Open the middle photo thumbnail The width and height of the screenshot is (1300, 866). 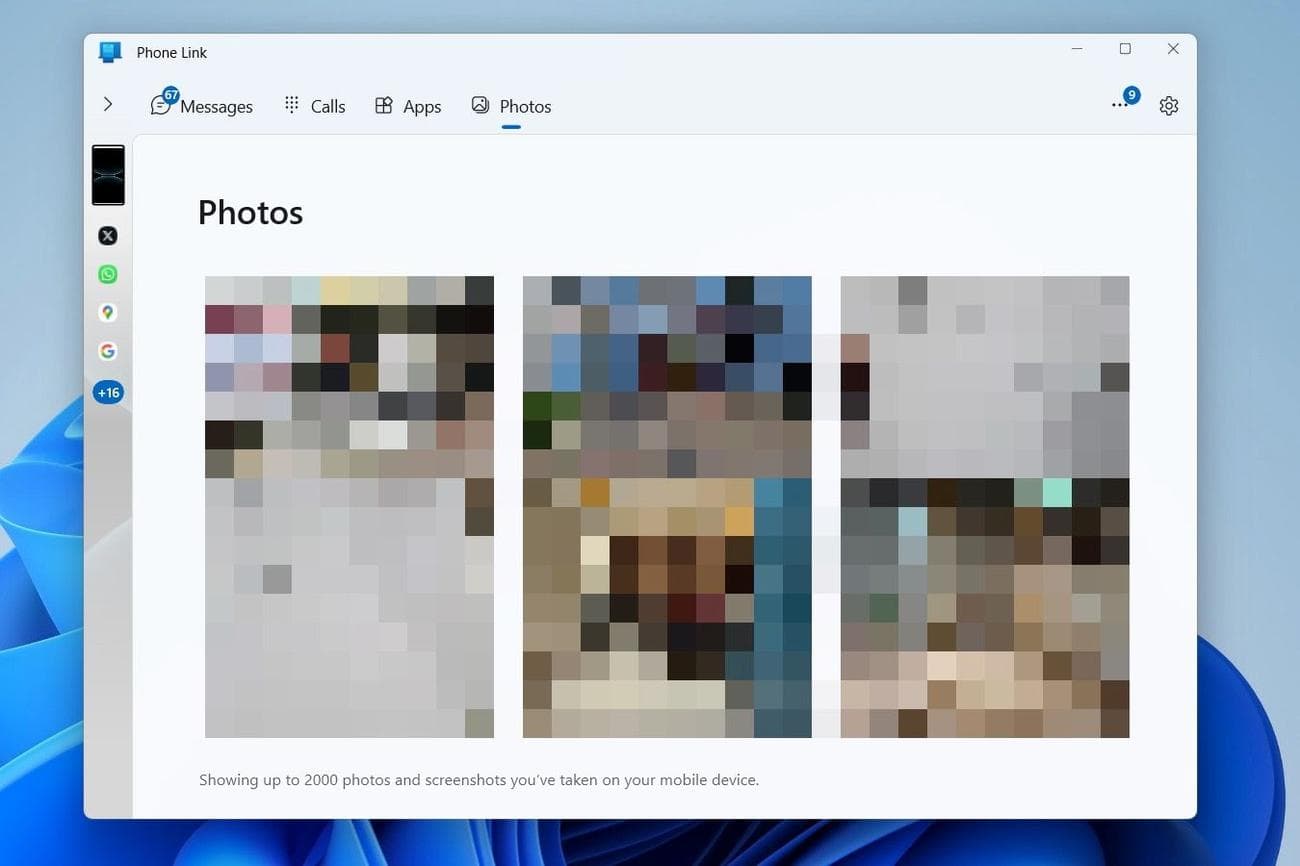tap(667, 507)
